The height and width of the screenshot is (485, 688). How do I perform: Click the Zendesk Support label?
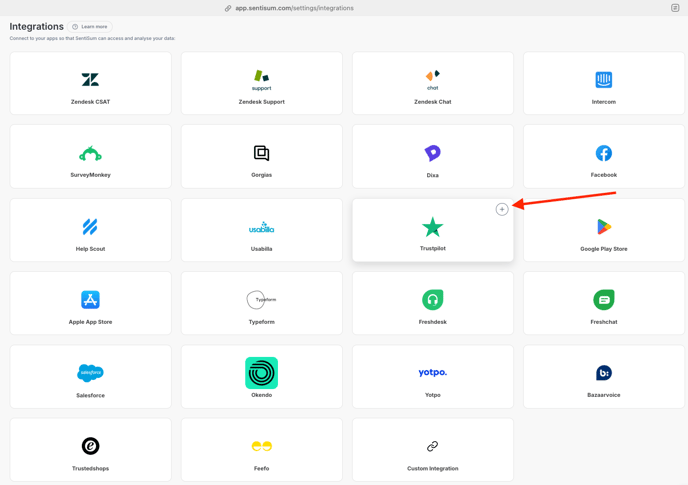click(262, 102)
